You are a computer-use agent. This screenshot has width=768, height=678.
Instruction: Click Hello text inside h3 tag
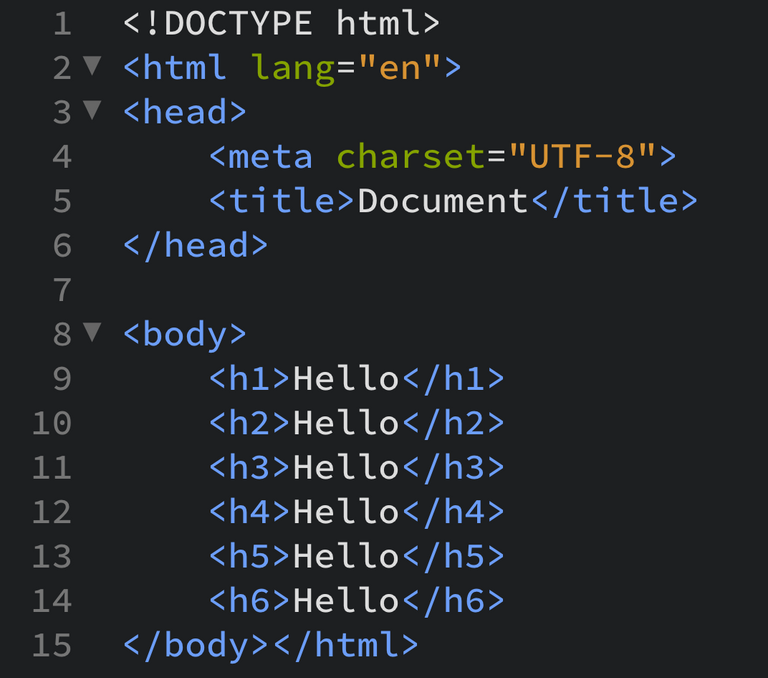(x=346, y=467)
